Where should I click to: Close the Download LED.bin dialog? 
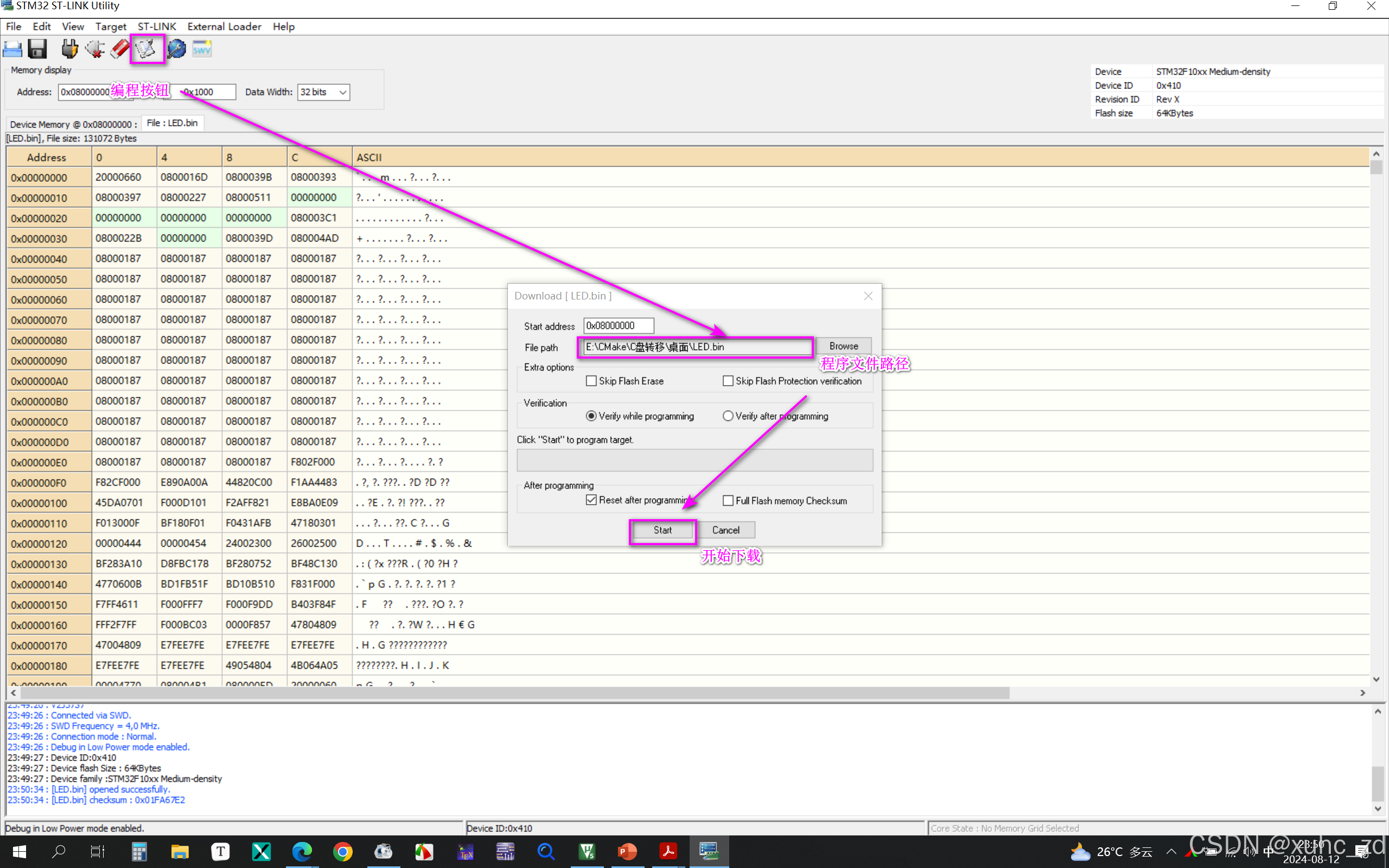pos(868,296)
